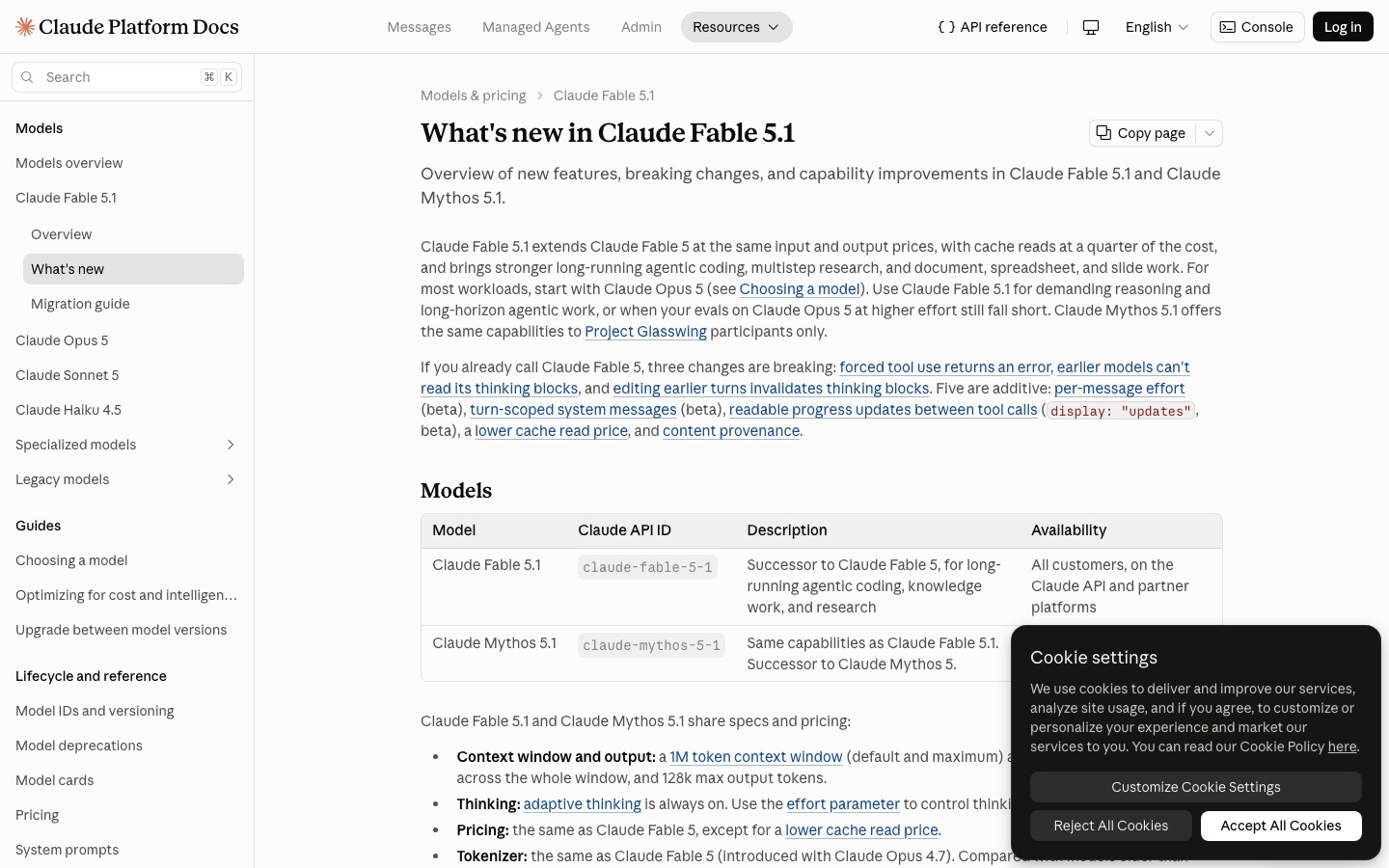Follow the Choosing a model inline link

tap(800, 289)
